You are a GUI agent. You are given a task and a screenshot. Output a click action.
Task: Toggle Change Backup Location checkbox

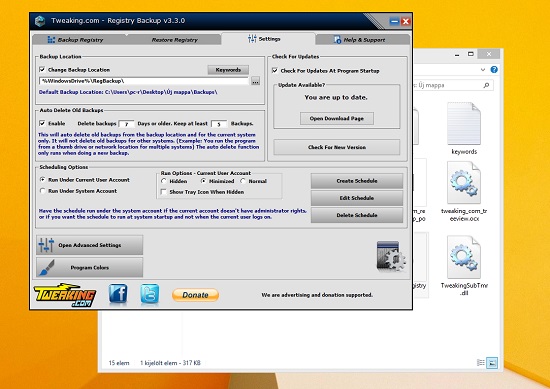pyautogui.click(x=42, y=69)
